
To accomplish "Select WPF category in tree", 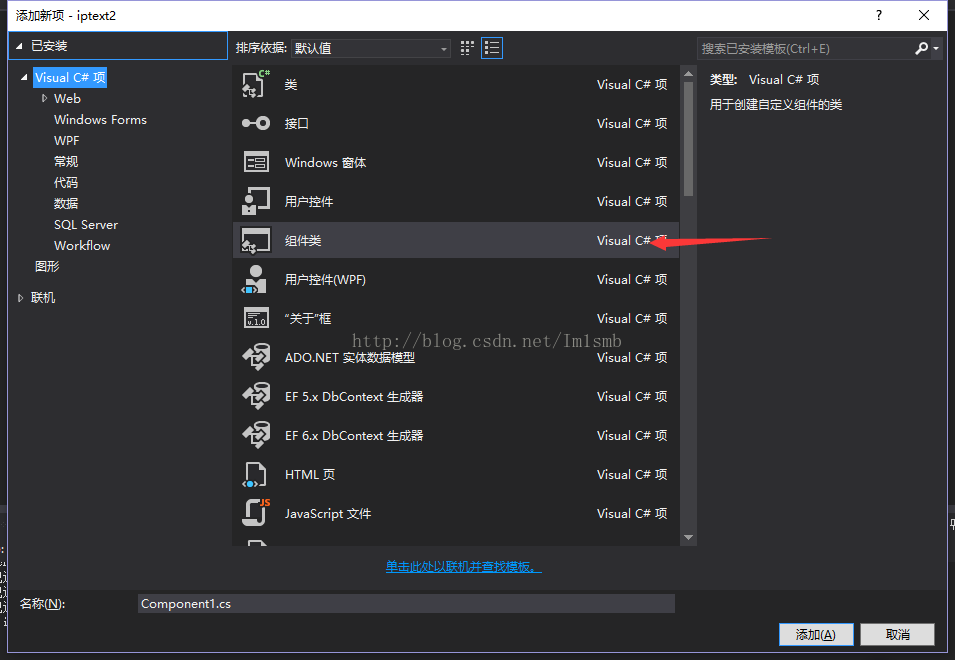I will (66, 140).
